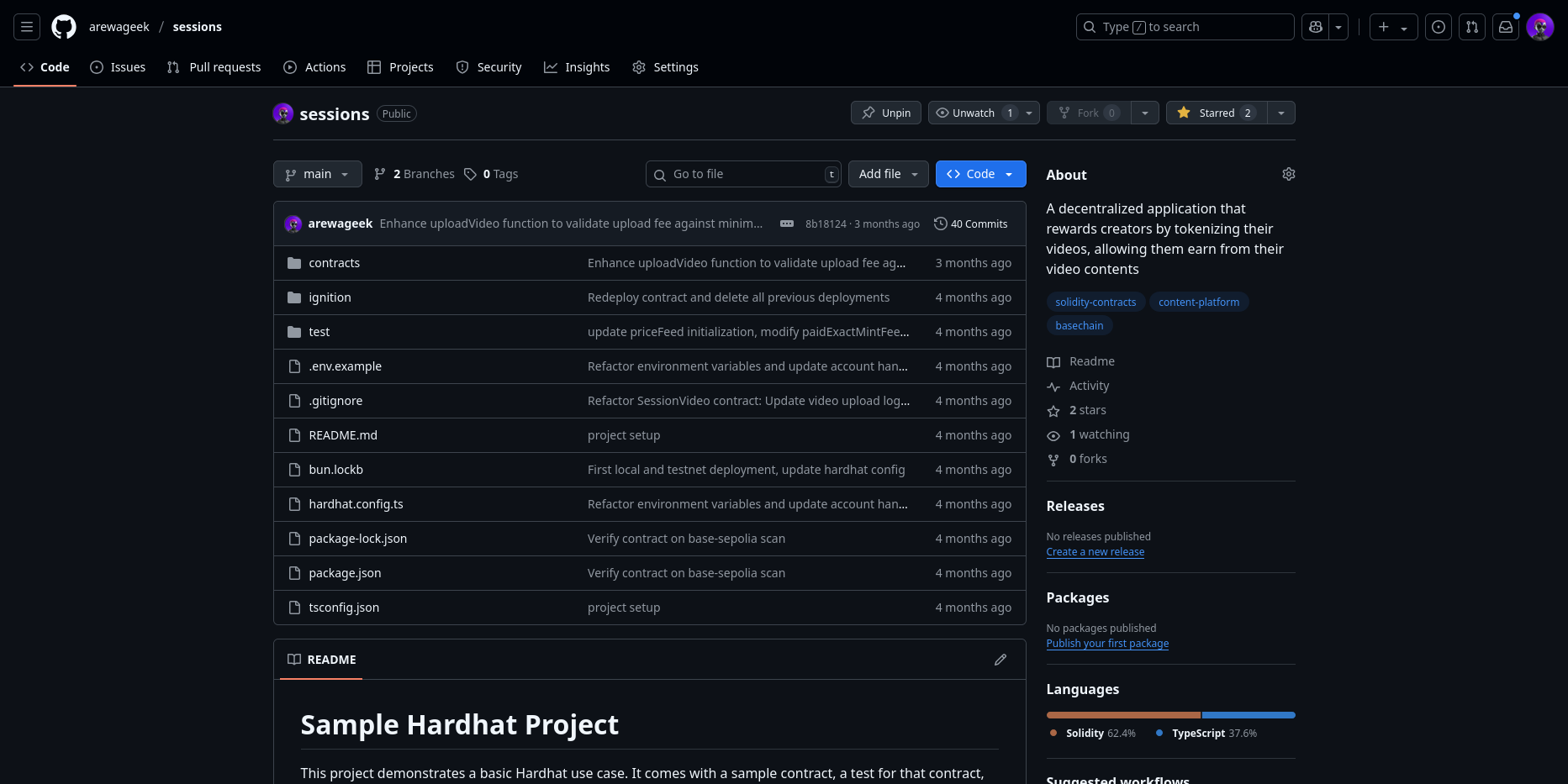Edit the README with the pencil icon
The height and width of the screenshot is (784, 1568).
pyautogui.click(x=1000, y=660)
